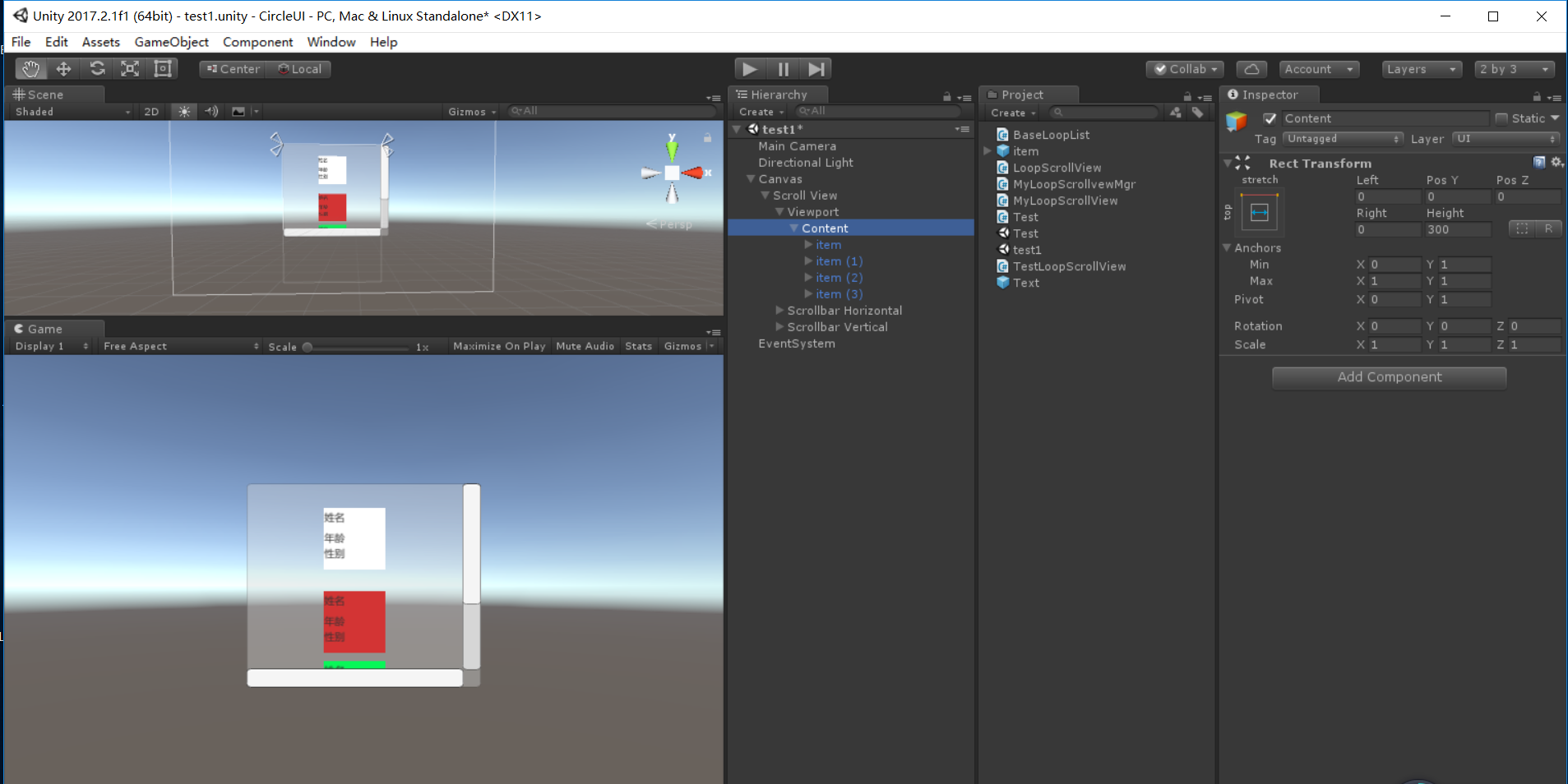
Task: Toggle Maximize On Play
Action: point(499,346)
